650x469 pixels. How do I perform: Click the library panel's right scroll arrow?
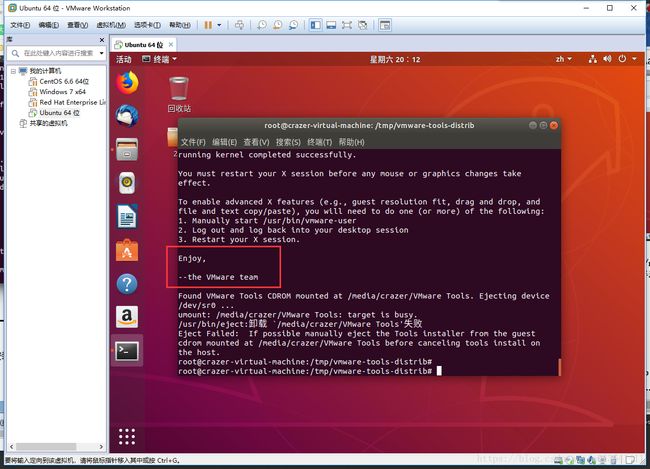click(101, 447)
